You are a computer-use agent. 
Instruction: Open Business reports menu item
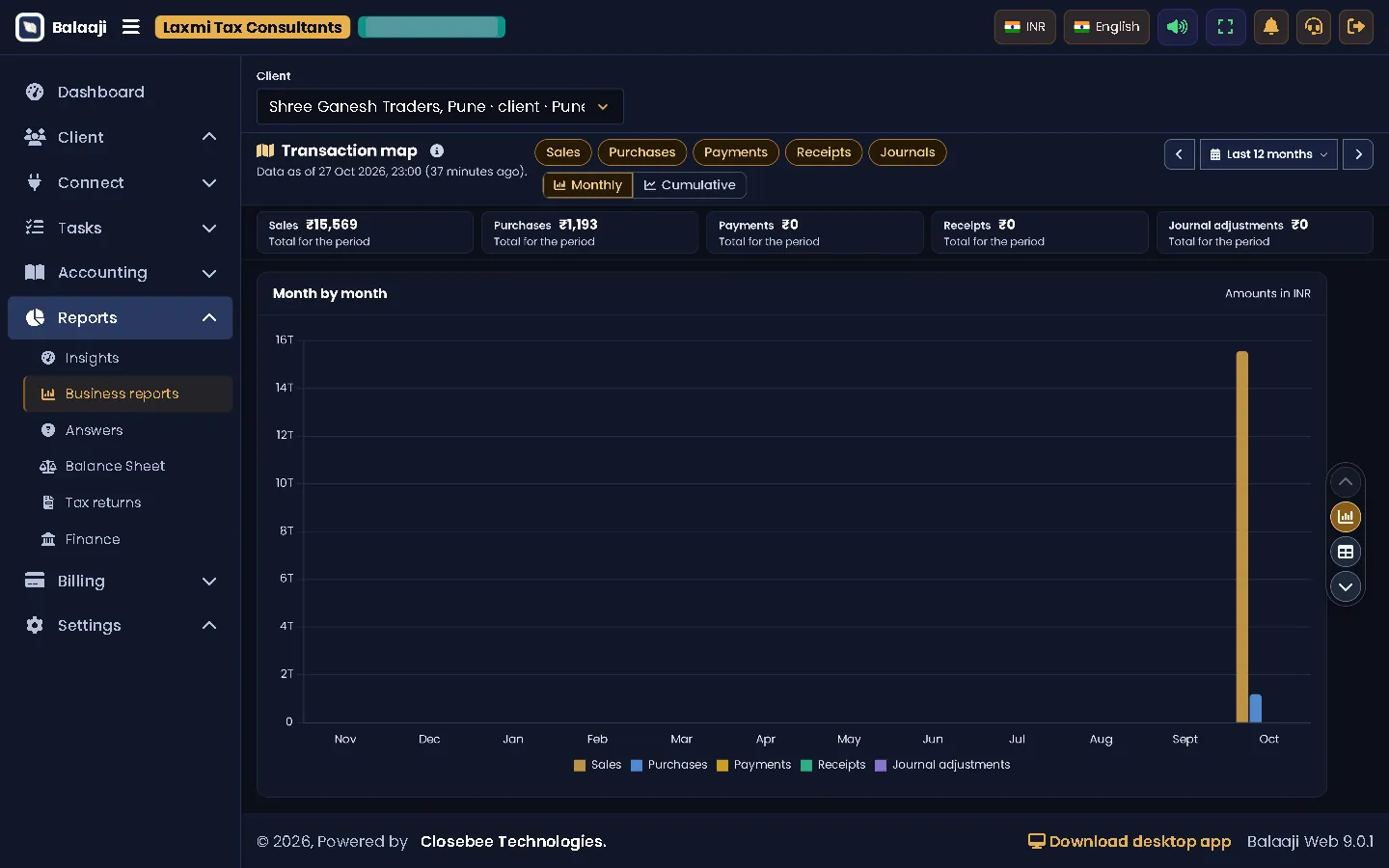click(x=128, y=393)
